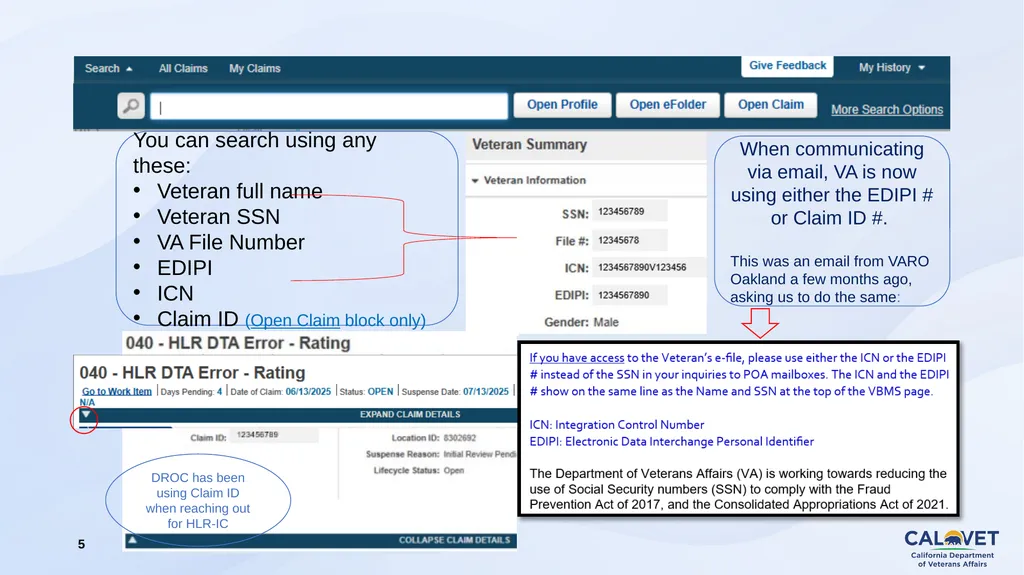
Task: Click the Days Pending value 4
Action: [x=219, y=392]
